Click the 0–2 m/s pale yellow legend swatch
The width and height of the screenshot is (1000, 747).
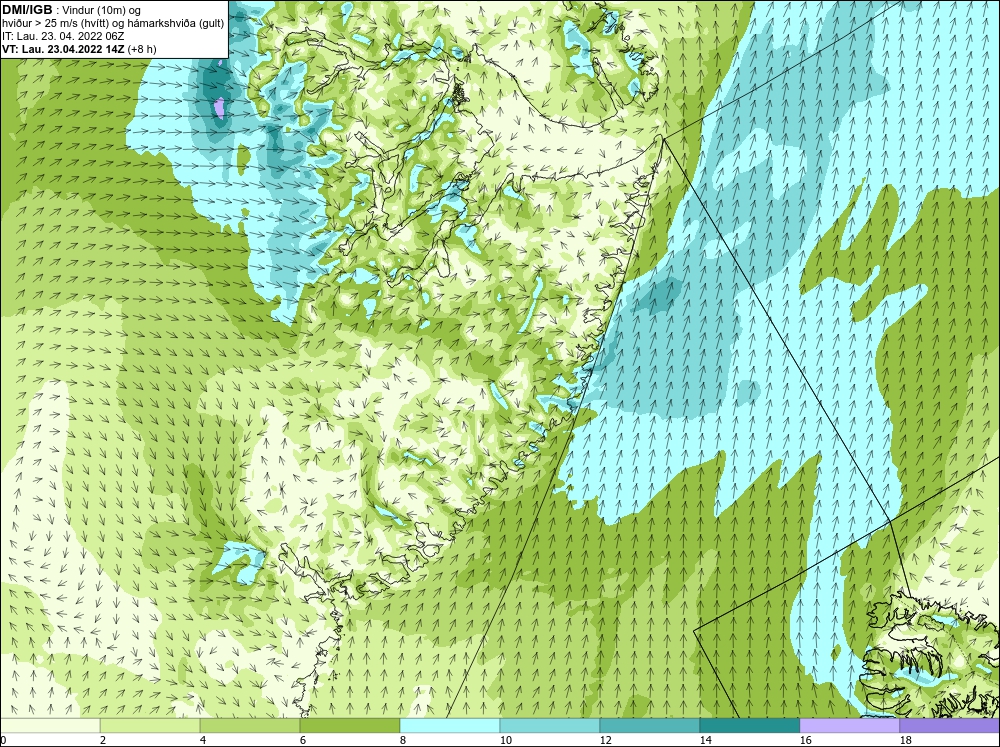[50, 726]
